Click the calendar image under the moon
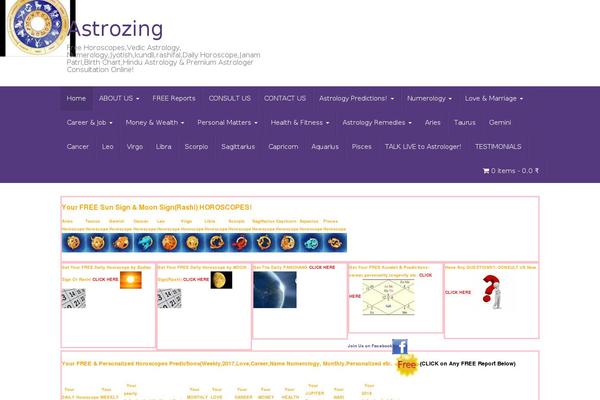This screenshot has width=600, height=400. (x=170, y=298)
